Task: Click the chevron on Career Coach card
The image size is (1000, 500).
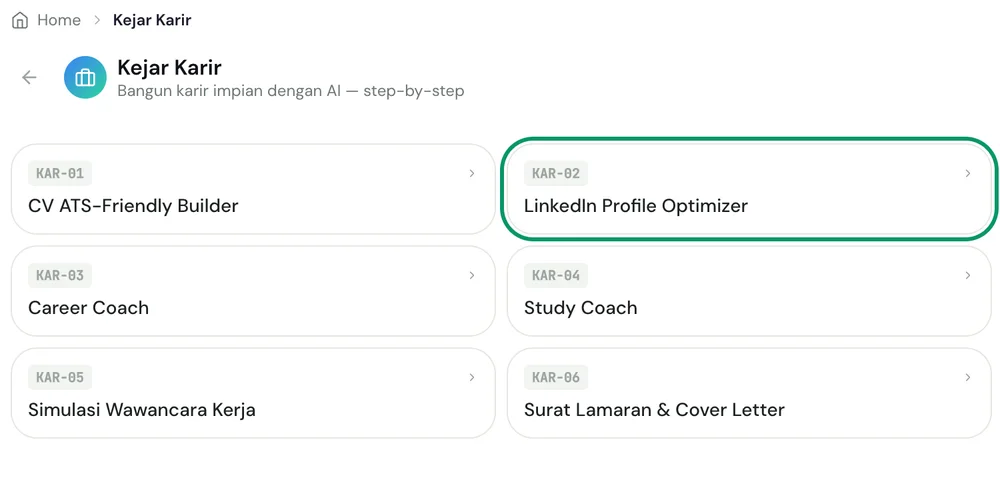Action: point(472,276)
